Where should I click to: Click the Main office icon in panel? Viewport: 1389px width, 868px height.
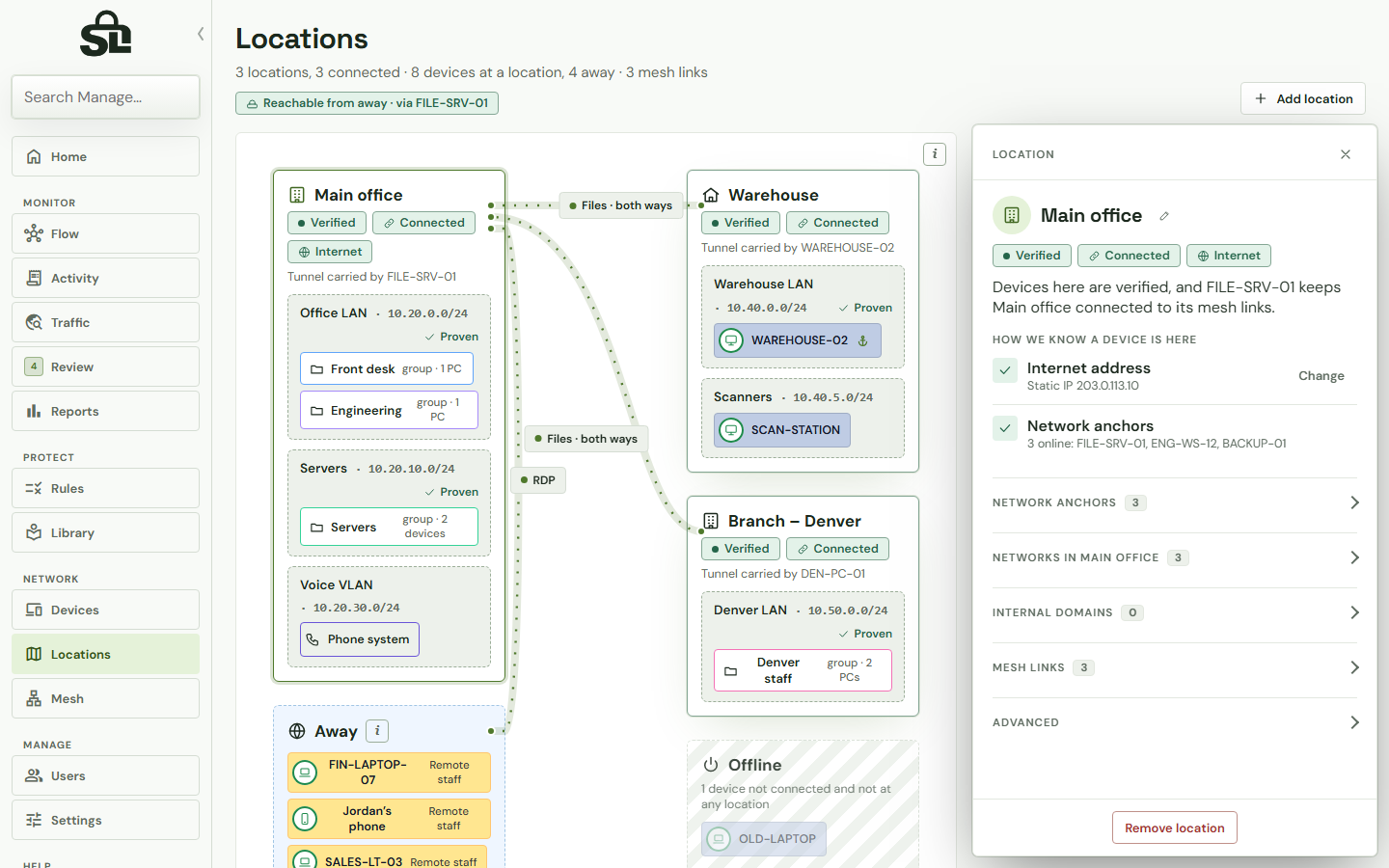[1012, 215]
